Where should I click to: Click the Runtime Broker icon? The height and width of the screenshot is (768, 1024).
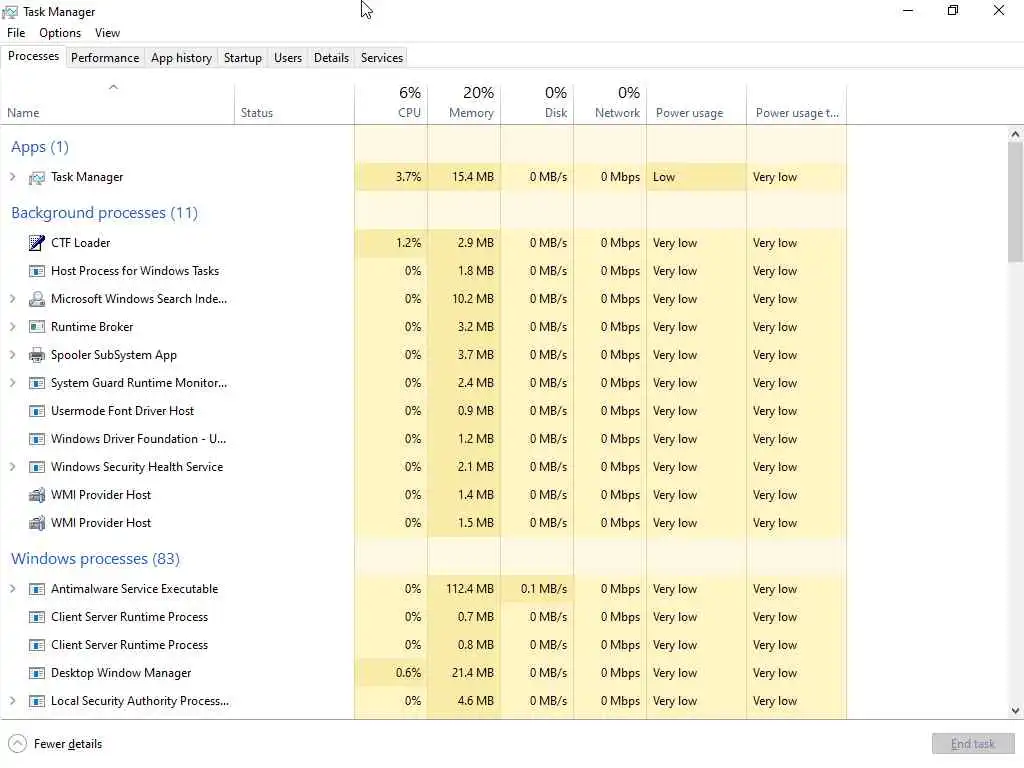click(37, 327)
